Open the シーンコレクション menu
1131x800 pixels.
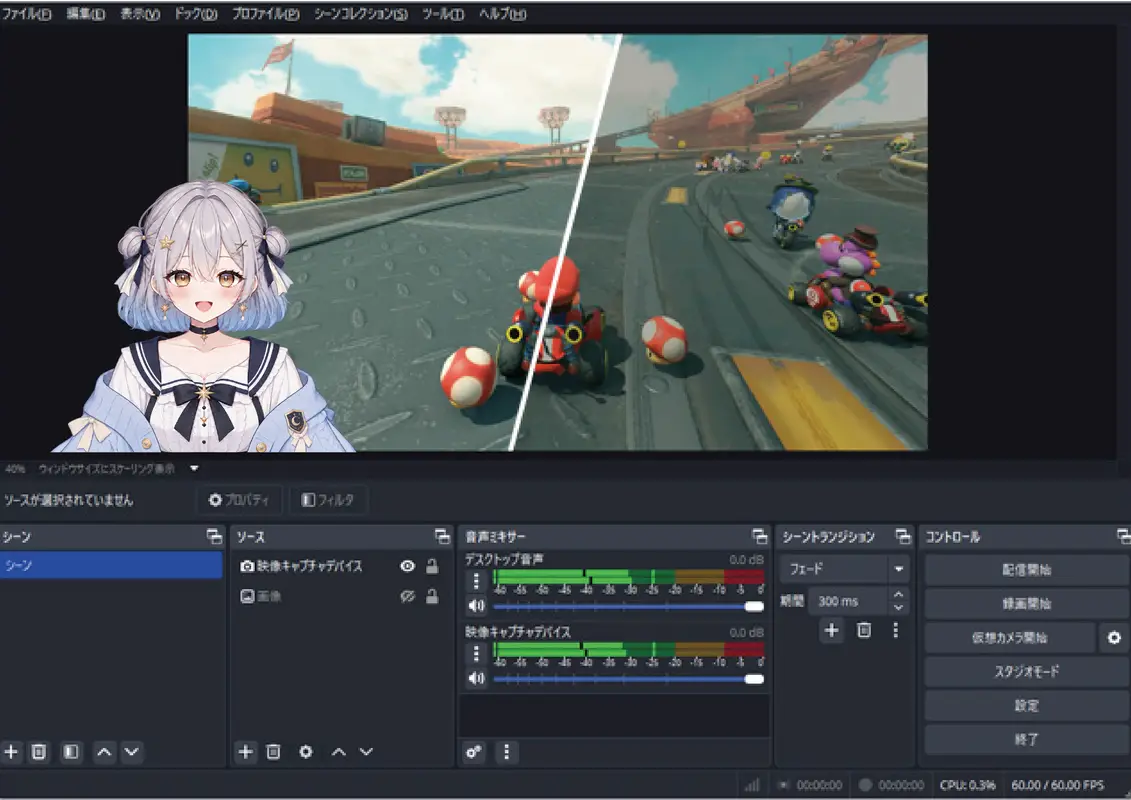[x=361, y=14]
